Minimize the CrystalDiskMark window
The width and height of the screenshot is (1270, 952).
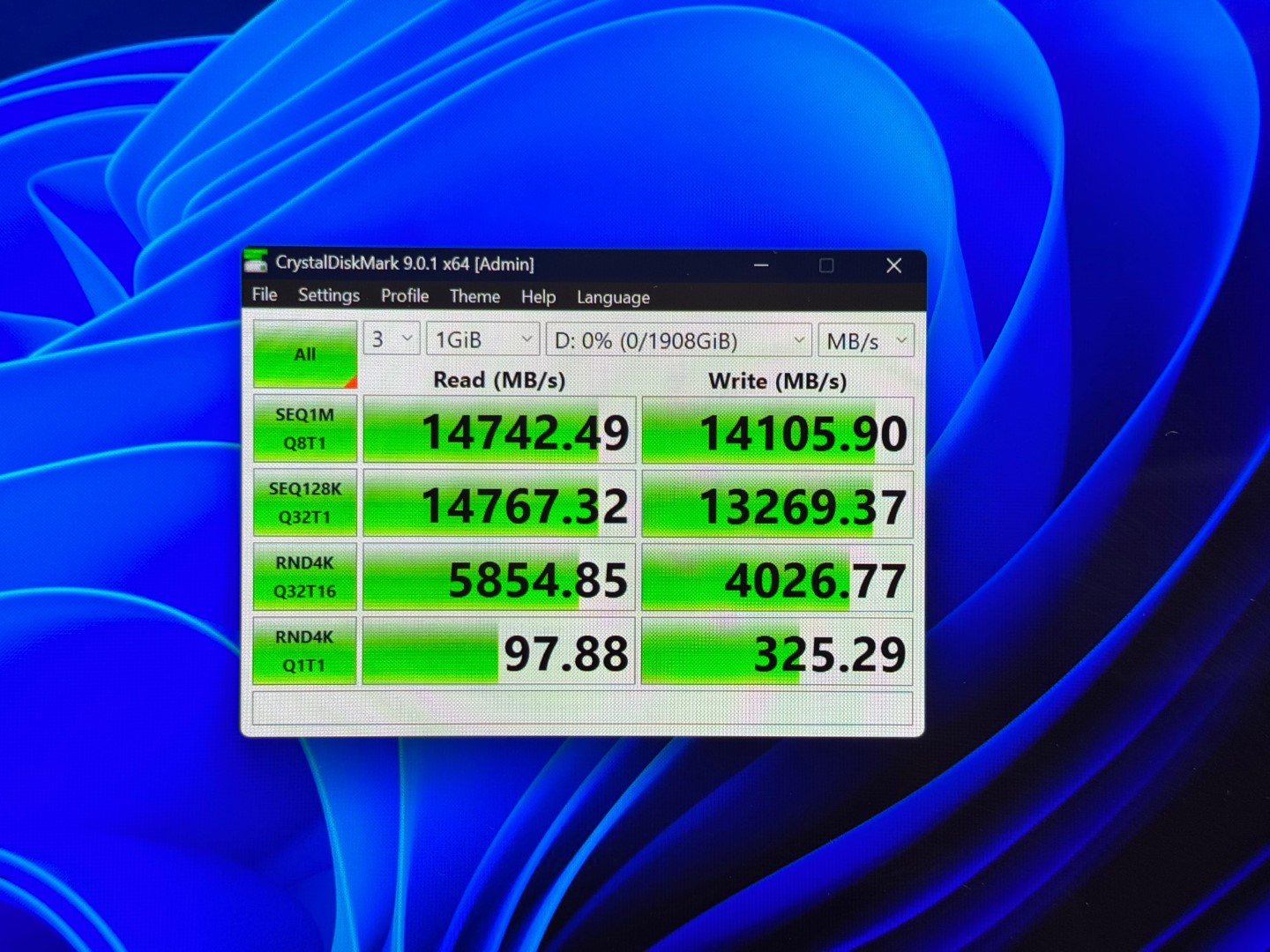(761, 265)
